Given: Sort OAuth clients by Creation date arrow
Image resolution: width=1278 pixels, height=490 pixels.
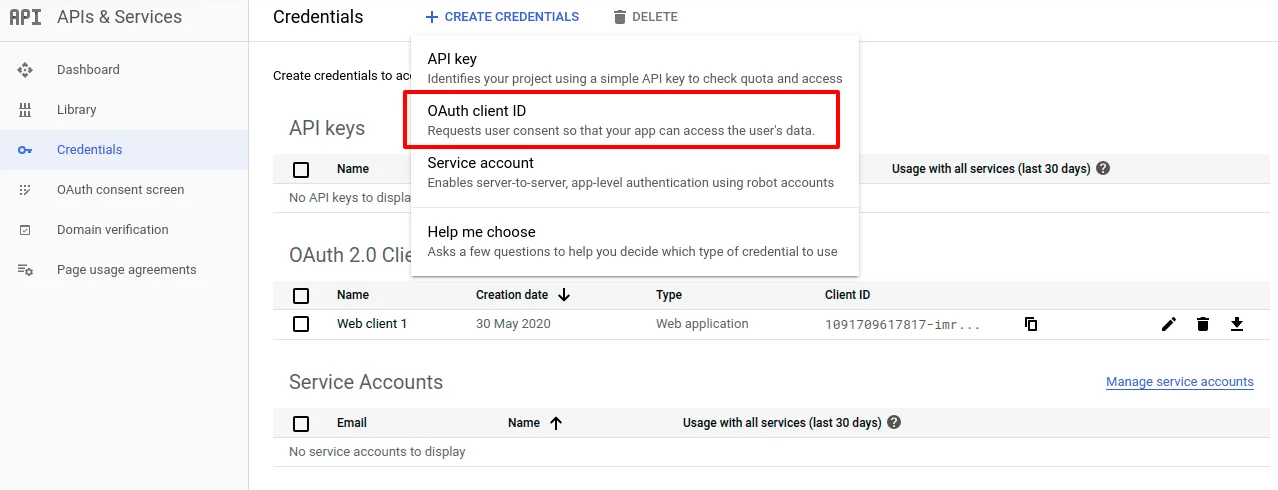Looking at the screenshot, I should 564,295.
